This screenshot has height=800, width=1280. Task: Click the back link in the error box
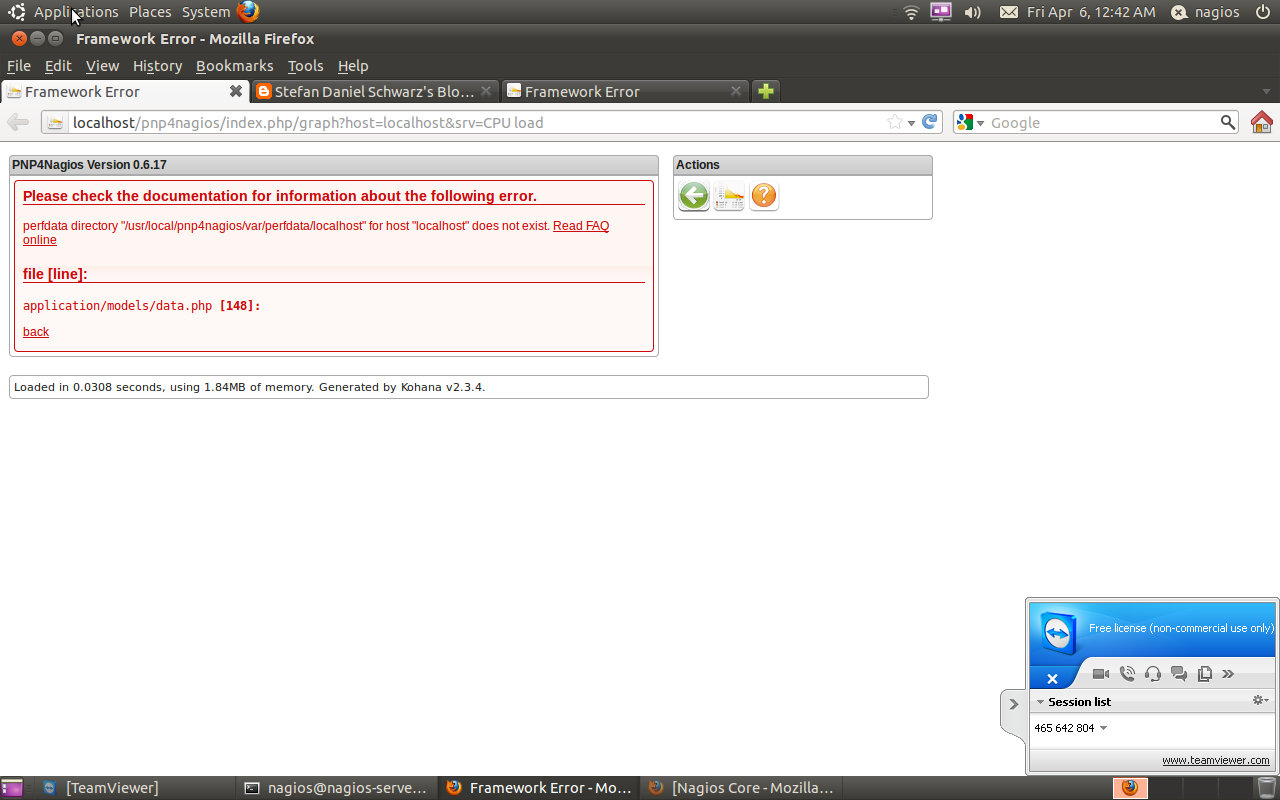(x=35, y=331)
